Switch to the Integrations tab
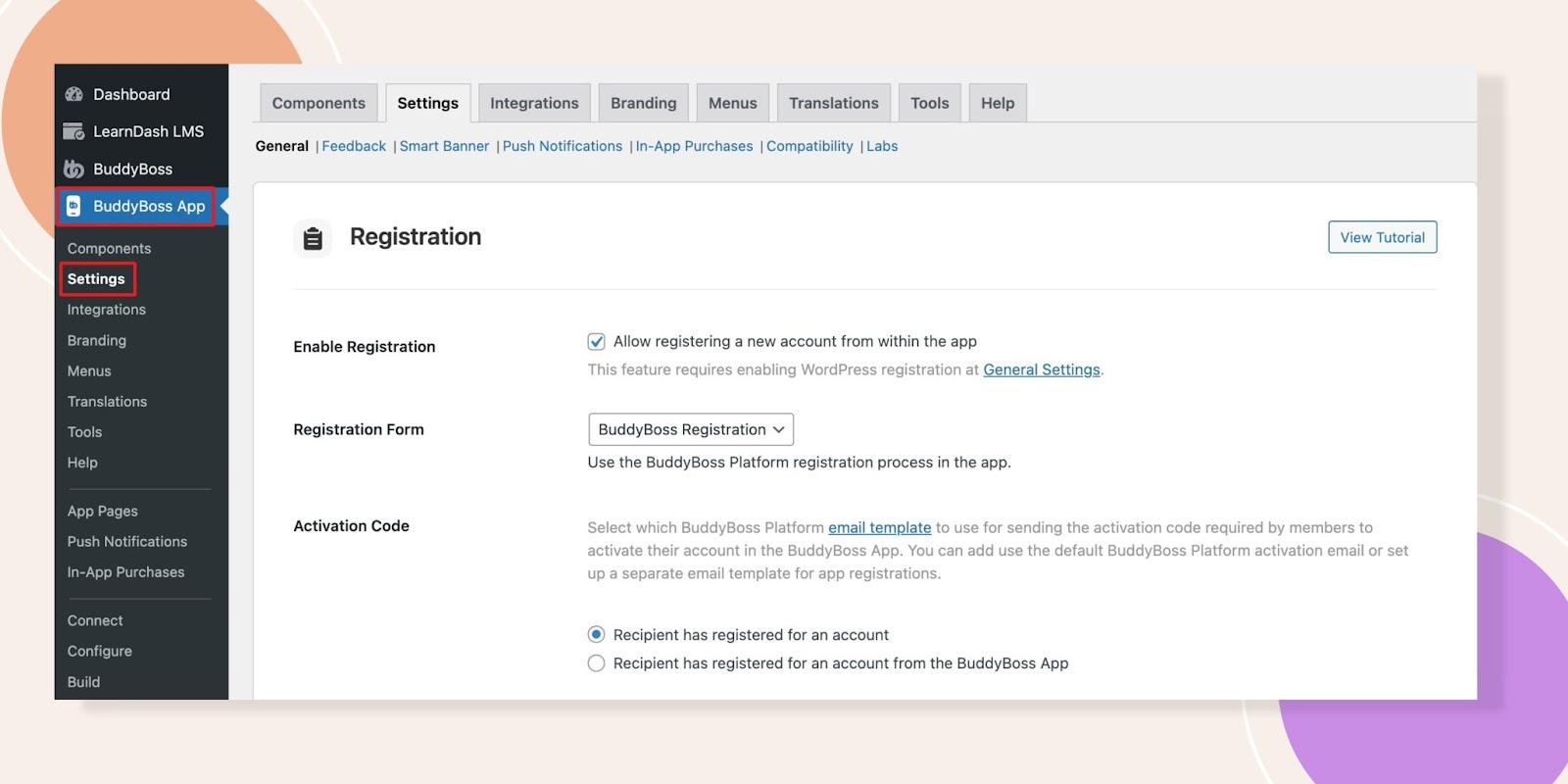Viewport: 1568px width, 784px height. pos(534,103)
